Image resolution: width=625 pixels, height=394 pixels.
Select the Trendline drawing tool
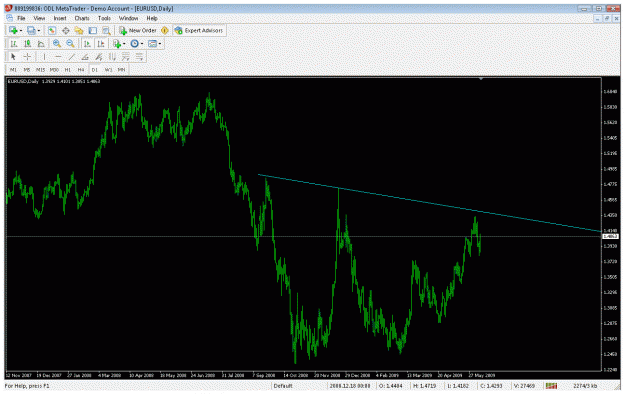(71, 57)
